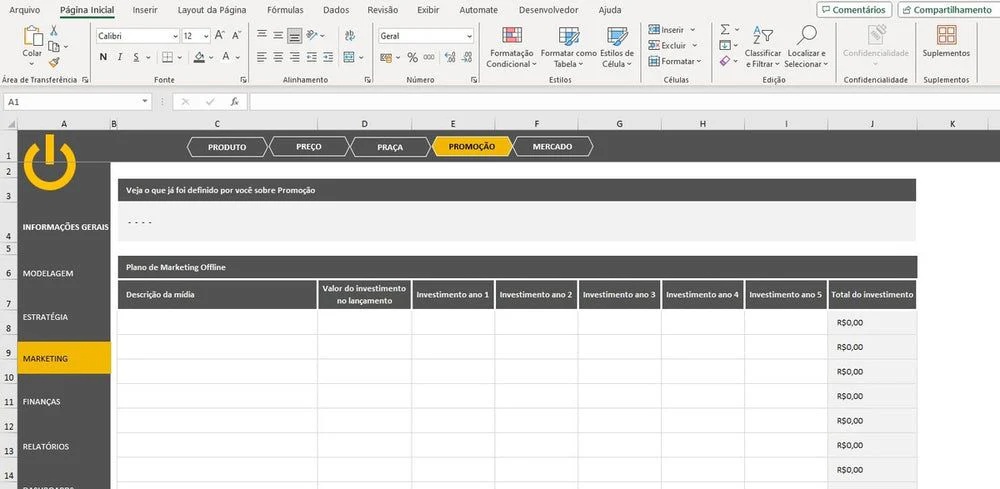The width and height of the screenshot is (1000, 489).
Task: Go to the PRODUTO section
Action: pyautogui.click(x=227, y=147)
